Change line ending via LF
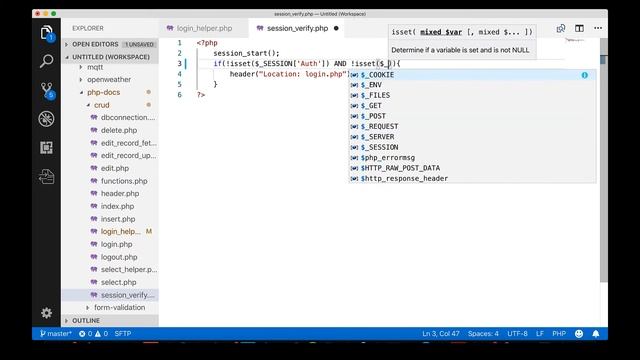Viewport: 640px width, 360px height. 540,333
